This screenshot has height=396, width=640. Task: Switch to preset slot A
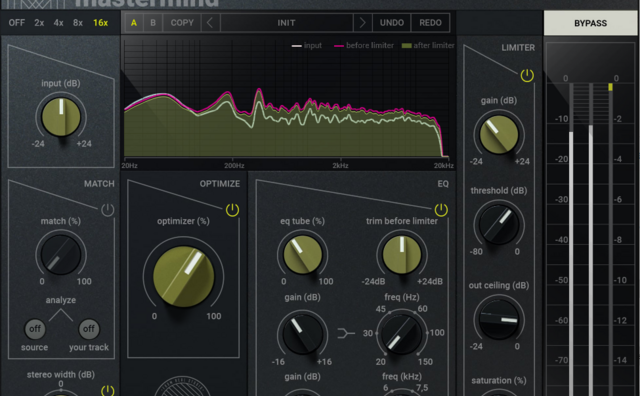click(133, 23)
